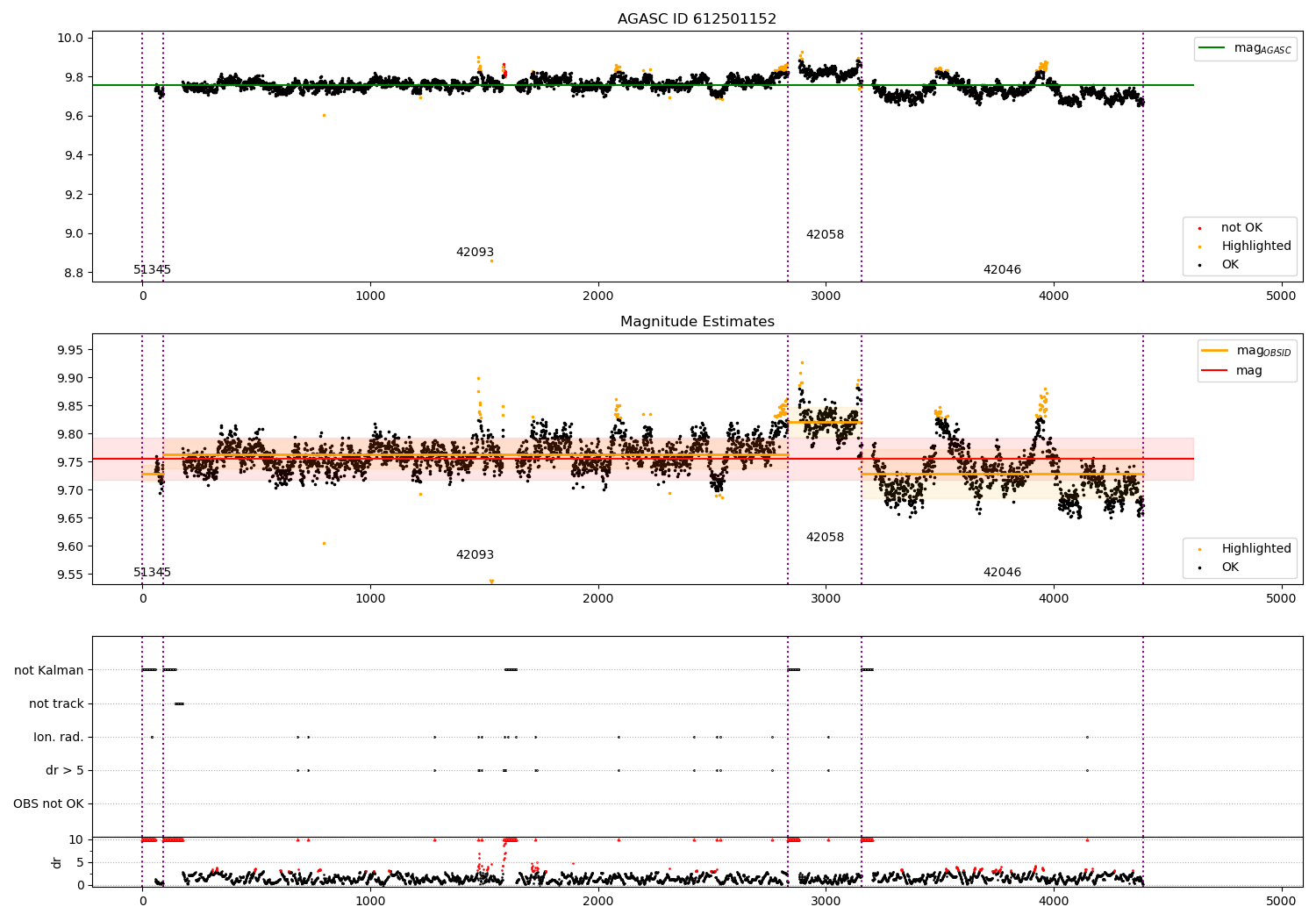
Task: Click the "not Kalman" row label
Action: click(x=49, y=671)
